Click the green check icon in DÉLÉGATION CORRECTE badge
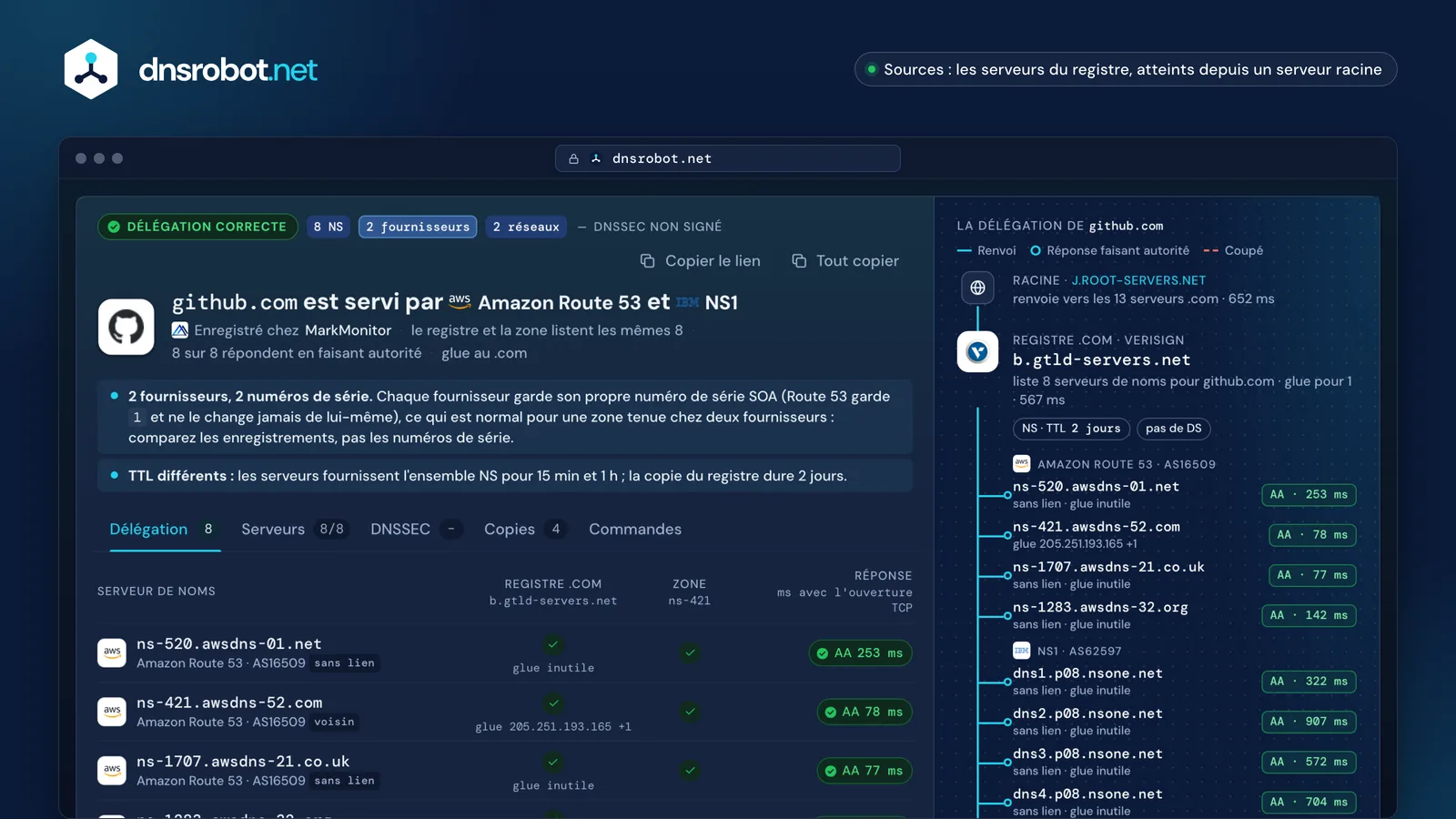 (114, 227)
